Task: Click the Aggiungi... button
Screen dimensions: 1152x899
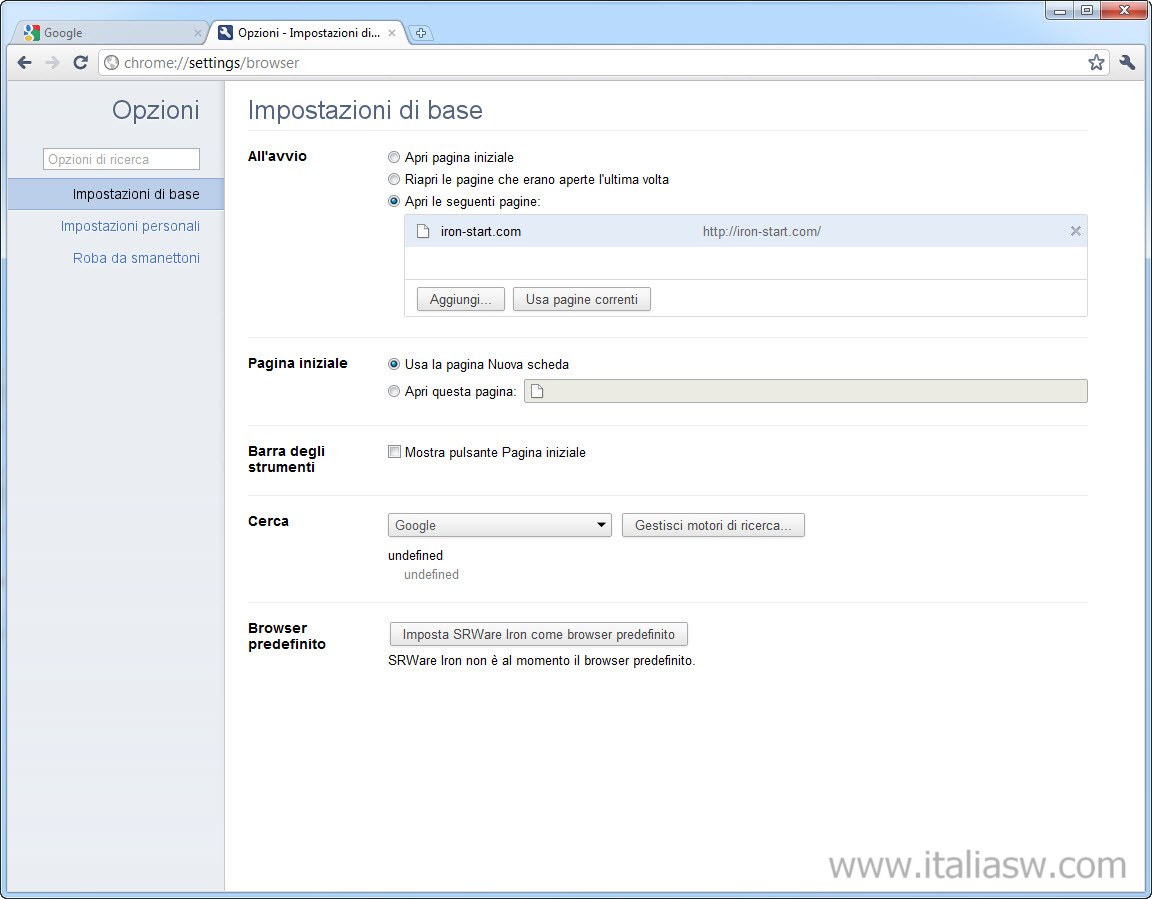Action: point(461,299)
